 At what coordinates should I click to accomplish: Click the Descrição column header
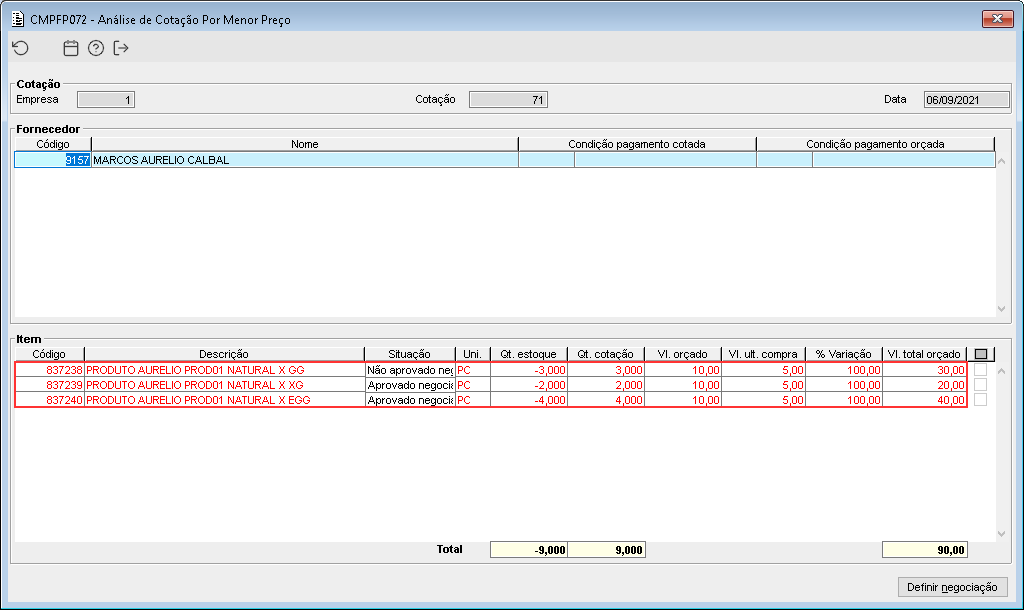[x=224, y=354]
